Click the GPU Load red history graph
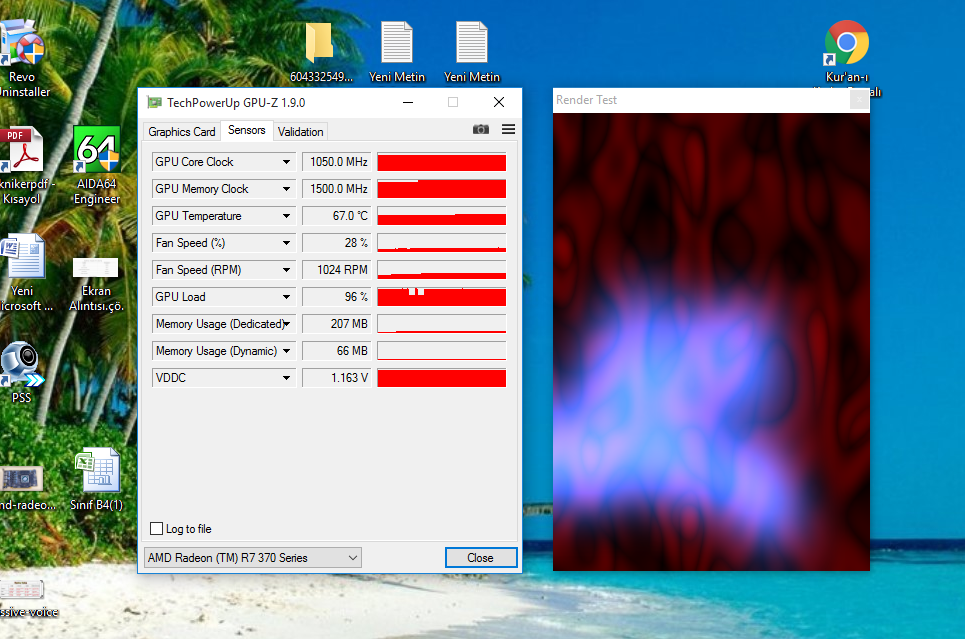 pos(441,298)
